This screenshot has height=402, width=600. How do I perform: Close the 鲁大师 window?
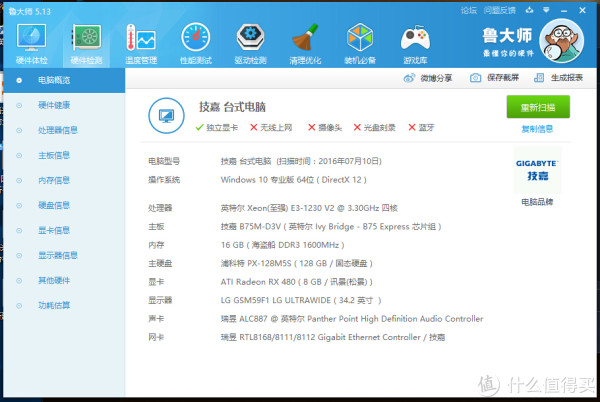582,10
